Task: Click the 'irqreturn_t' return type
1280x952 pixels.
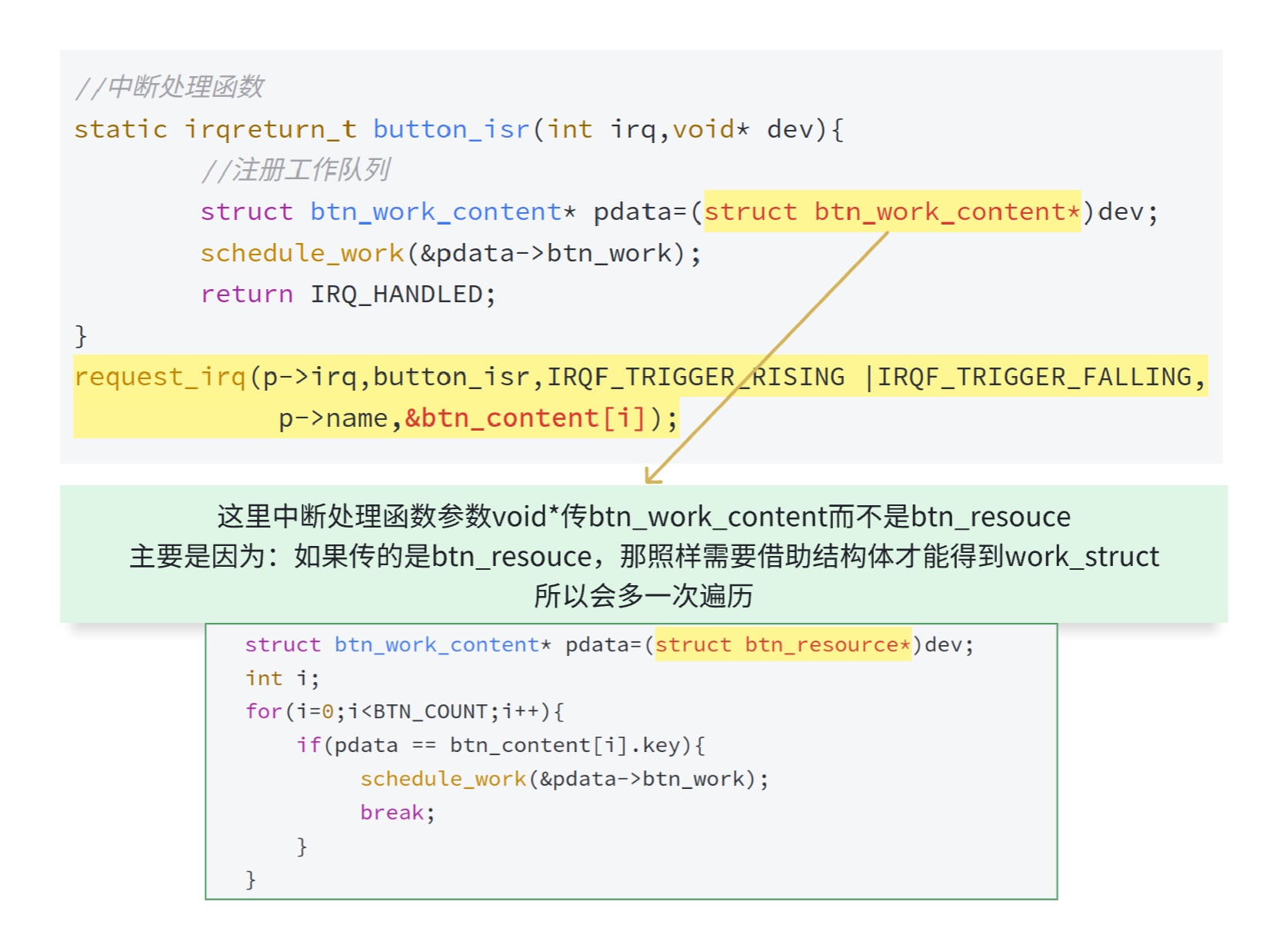Action: point(271,129)
